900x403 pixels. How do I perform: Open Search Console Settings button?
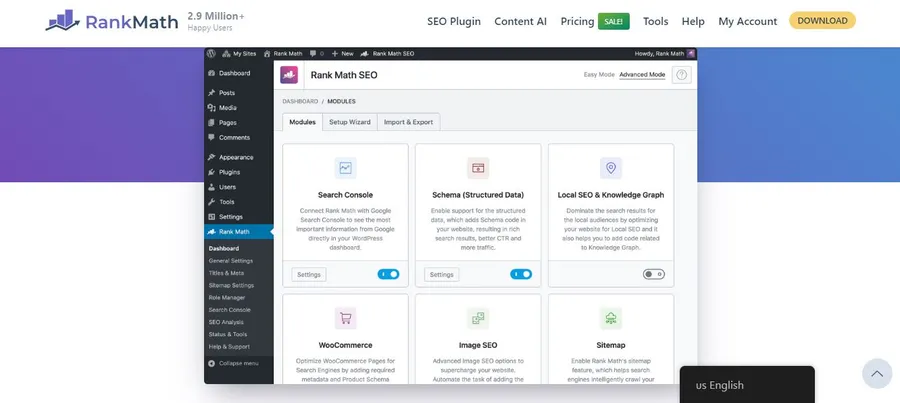coord(309,274)
